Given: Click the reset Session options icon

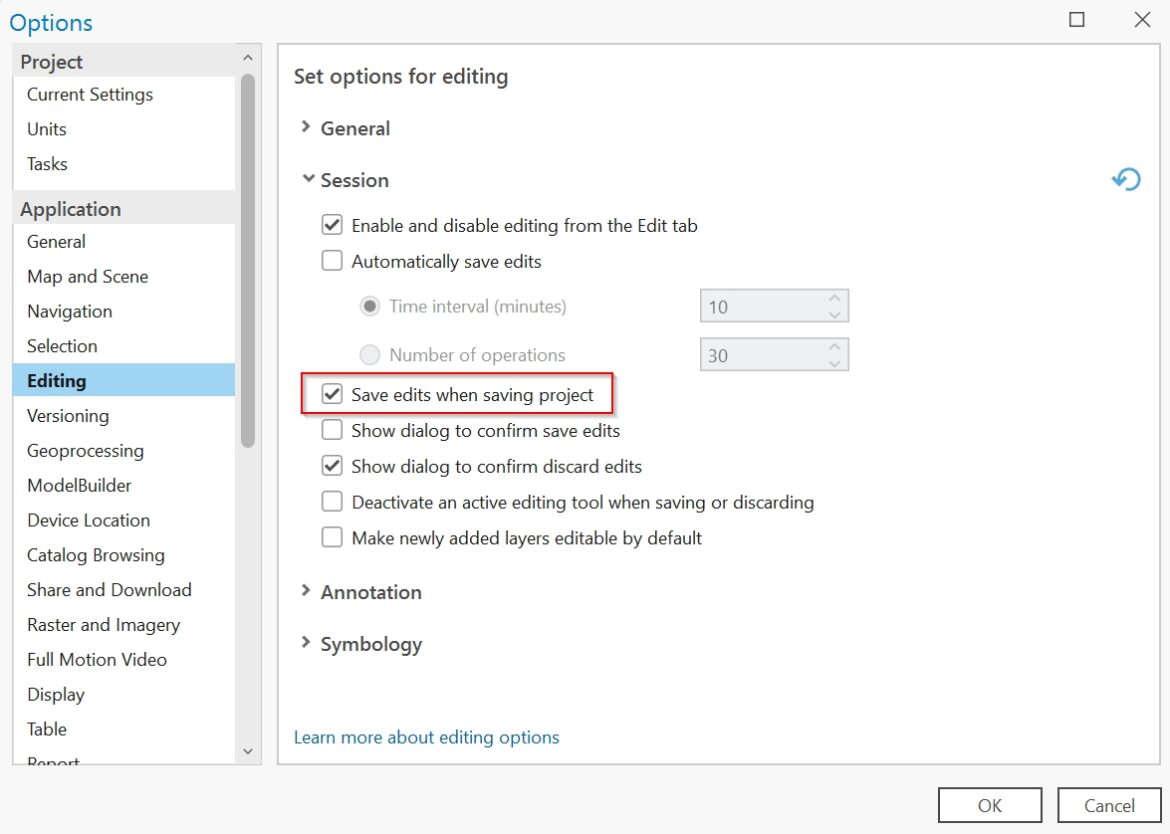Looking at the screenshot, I should 1126,179.
